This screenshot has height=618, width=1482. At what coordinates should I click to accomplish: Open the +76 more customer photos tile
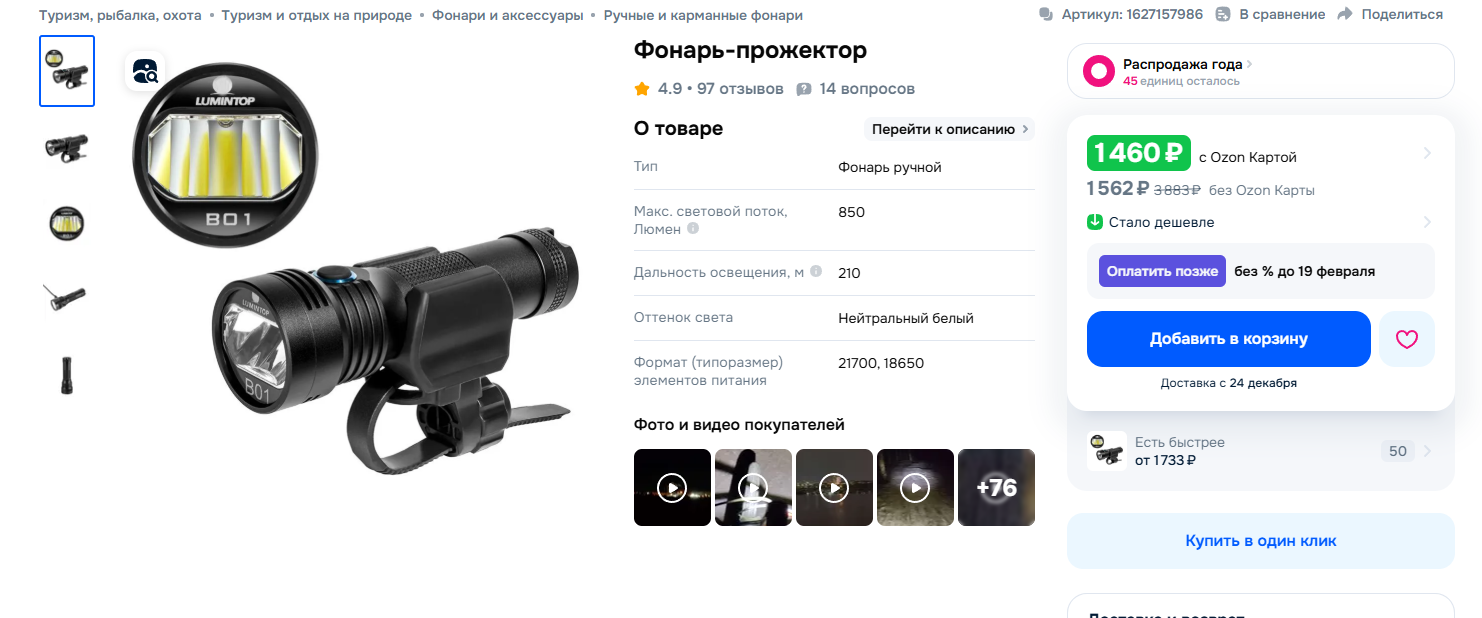click(x=996, y=487)
